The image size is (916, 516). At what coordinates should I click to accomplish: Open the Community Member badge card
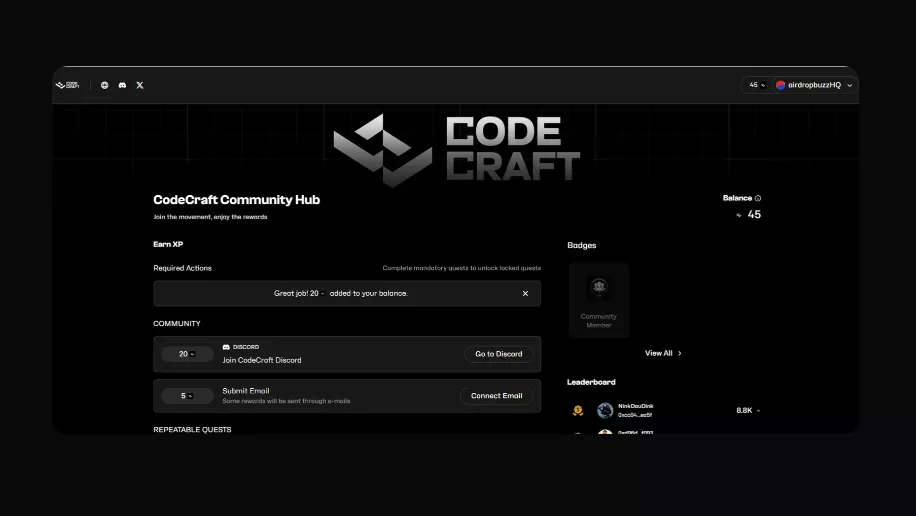click(599, 300)
